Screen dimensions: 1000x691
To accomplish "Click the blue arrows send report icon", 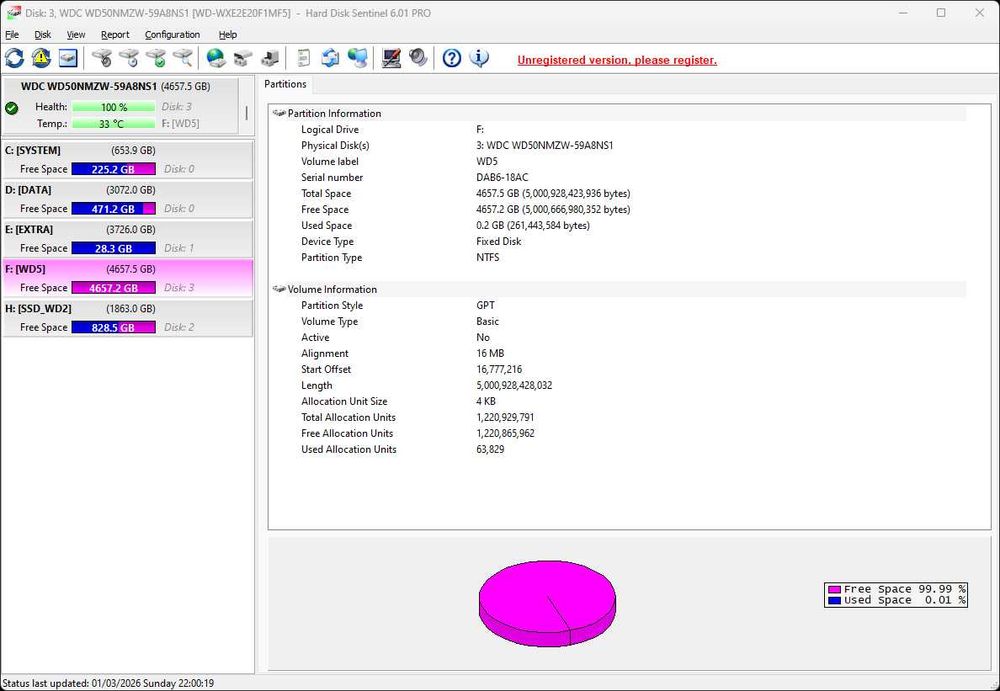I will 330,58.
